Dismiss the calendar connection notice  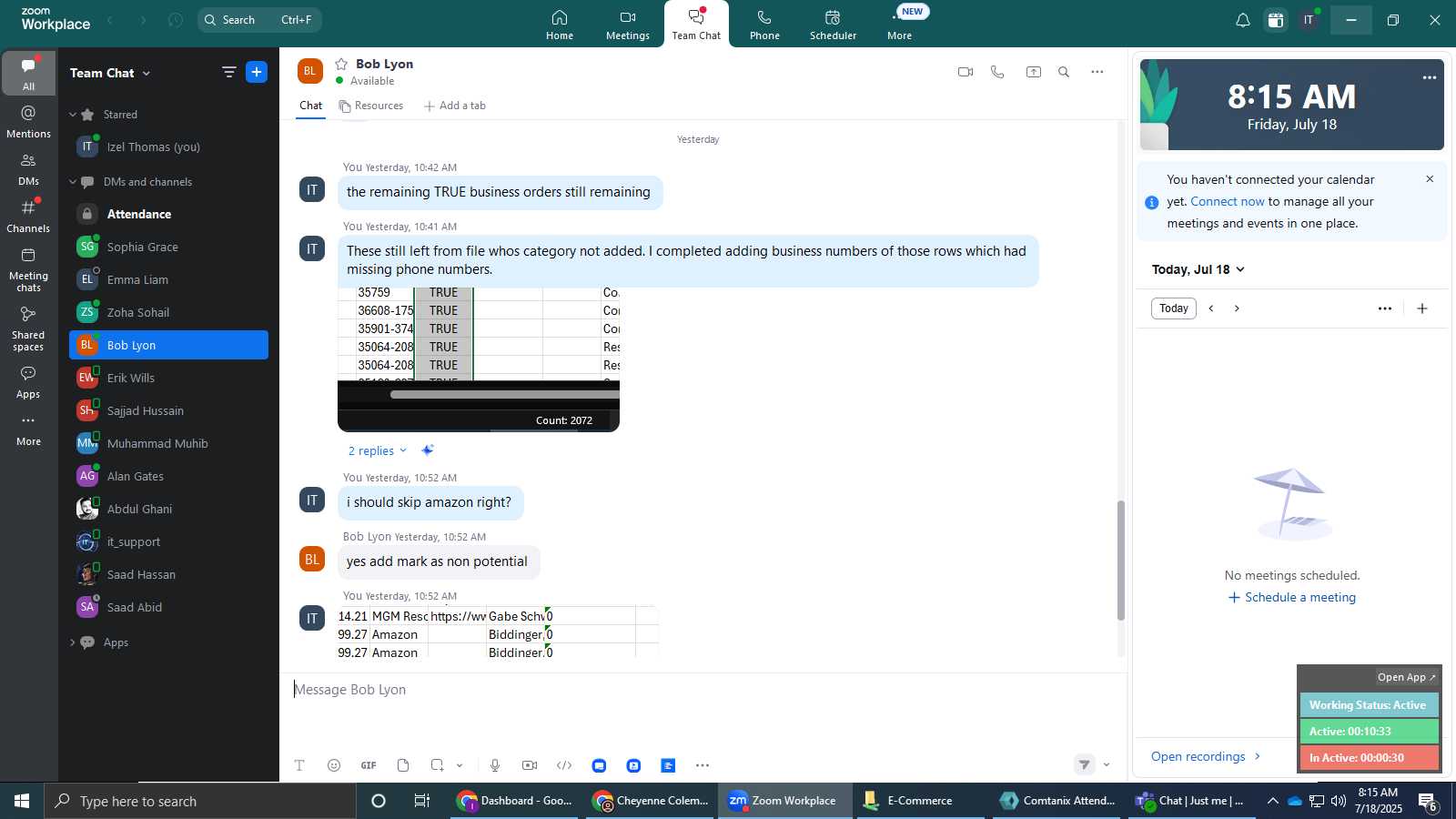[x=1430, y=179]
